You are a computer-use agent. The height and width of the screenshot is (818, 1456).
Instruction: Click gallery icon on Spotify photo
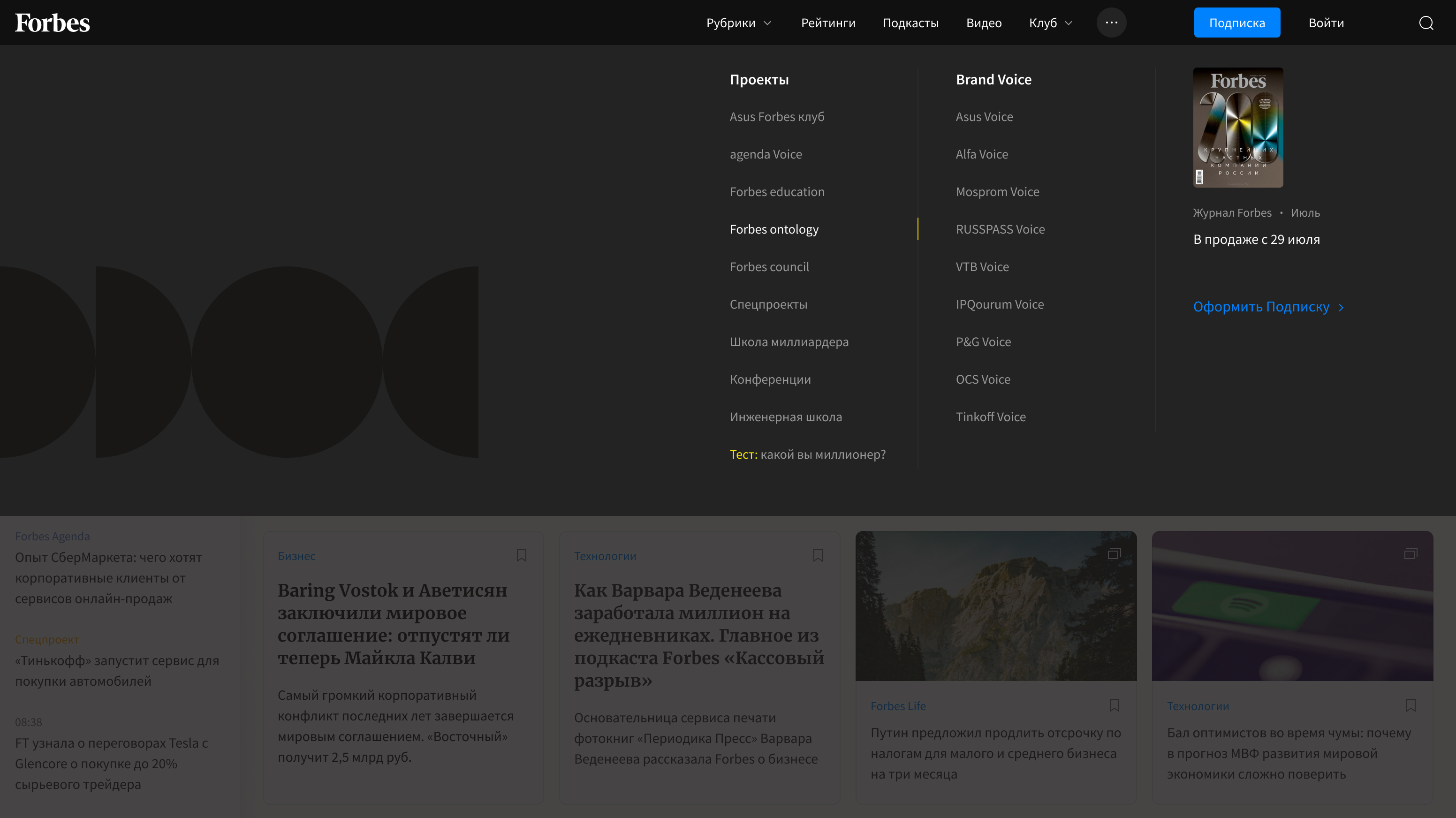1410,553
